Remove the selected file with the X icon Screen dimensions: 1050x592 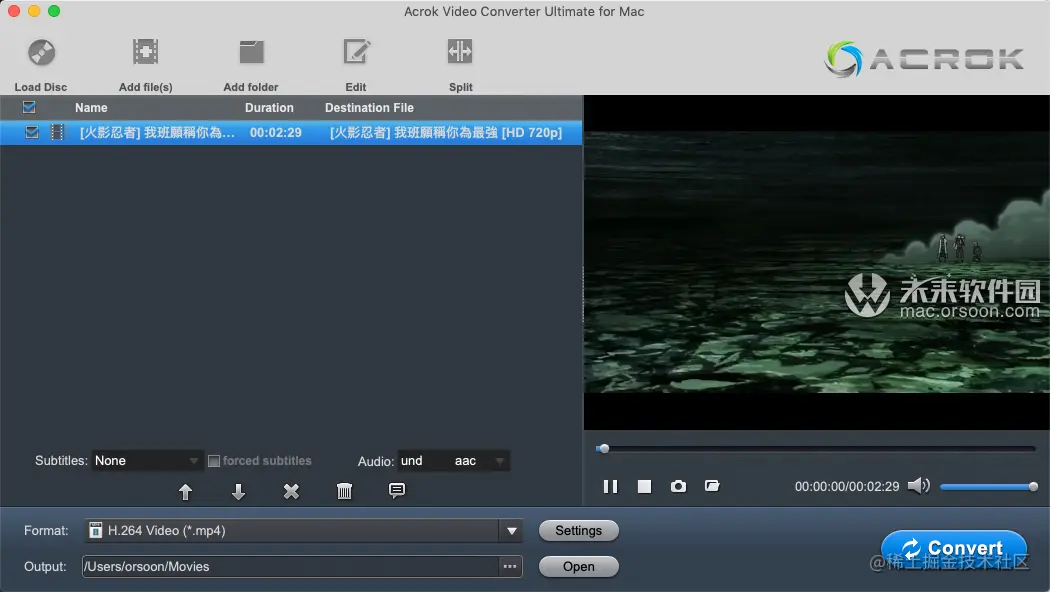291,492
